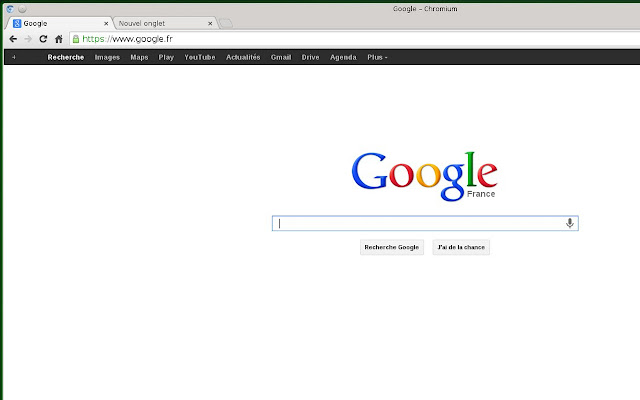Click the Google France logo
This screenshot has width=640, height=400.
click(424, 176)
